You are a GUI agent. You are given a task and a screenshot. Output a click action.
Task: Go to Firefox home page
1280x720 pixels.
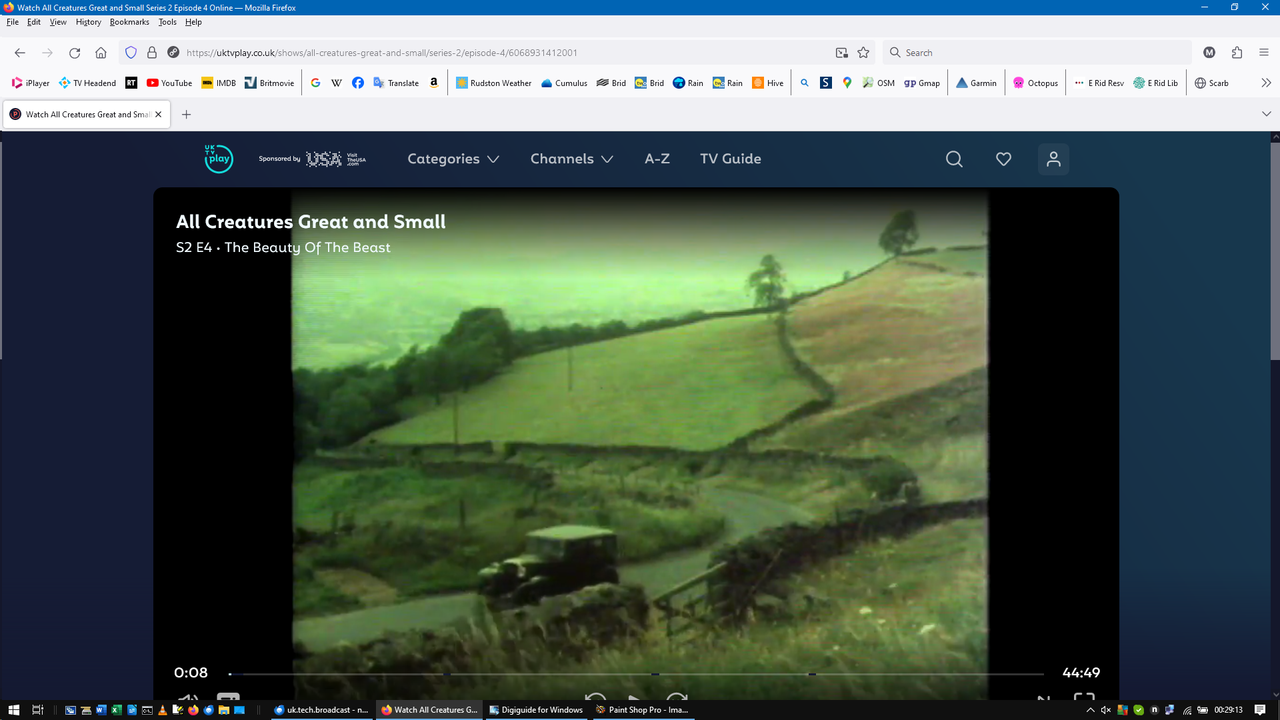pyautogui.click(x=101, y=53)
